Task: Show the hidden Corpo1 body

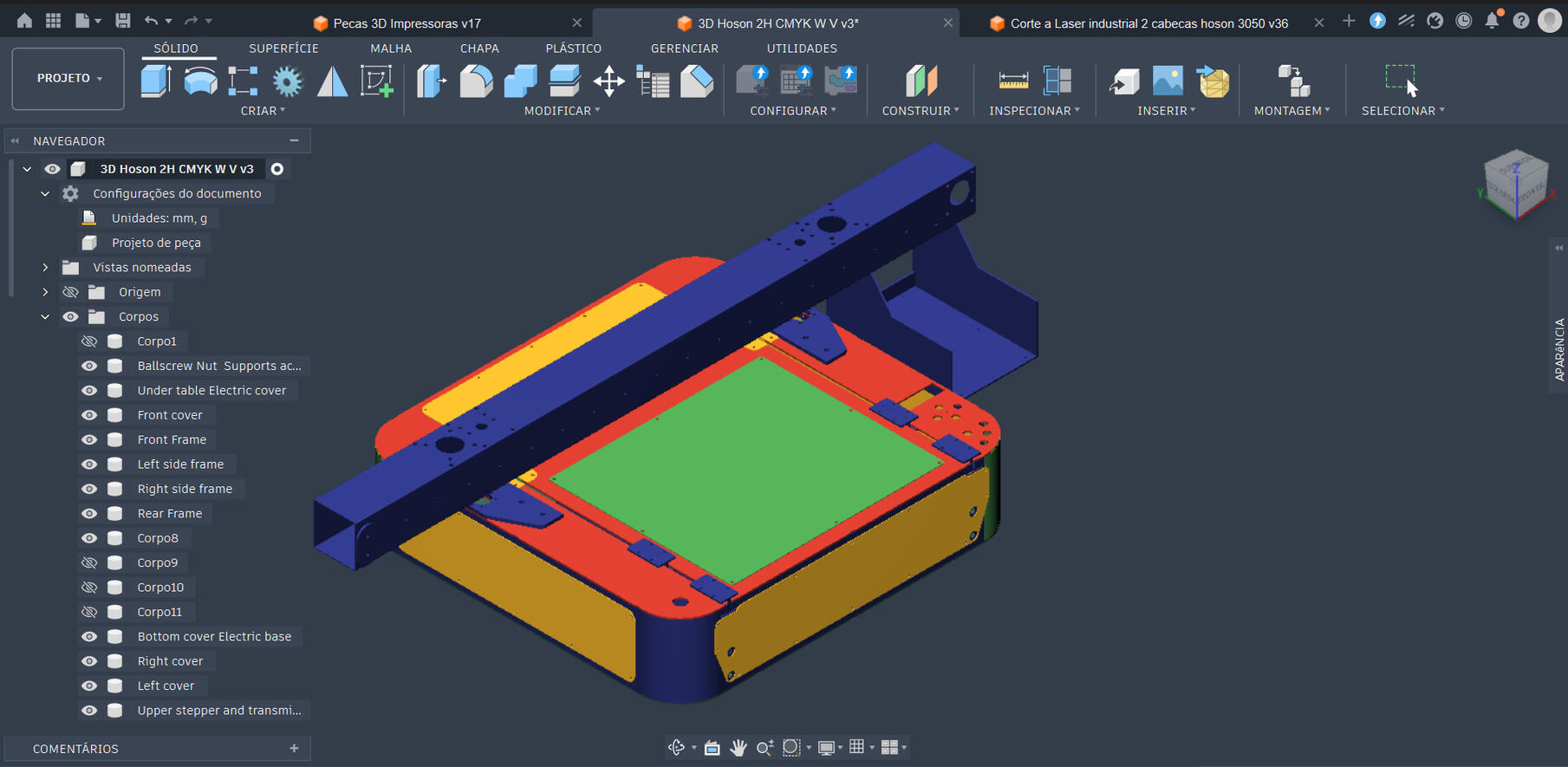Action: click(x=89, y=341)
